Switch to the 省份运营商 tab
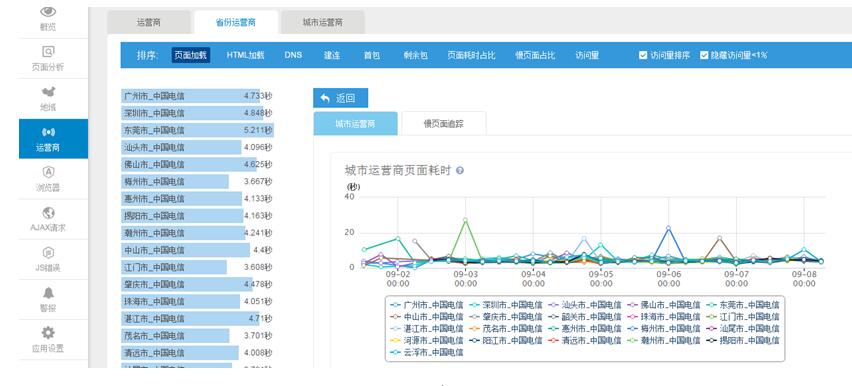The width and height of the screenshot is (852, 386). click(236, 23)
